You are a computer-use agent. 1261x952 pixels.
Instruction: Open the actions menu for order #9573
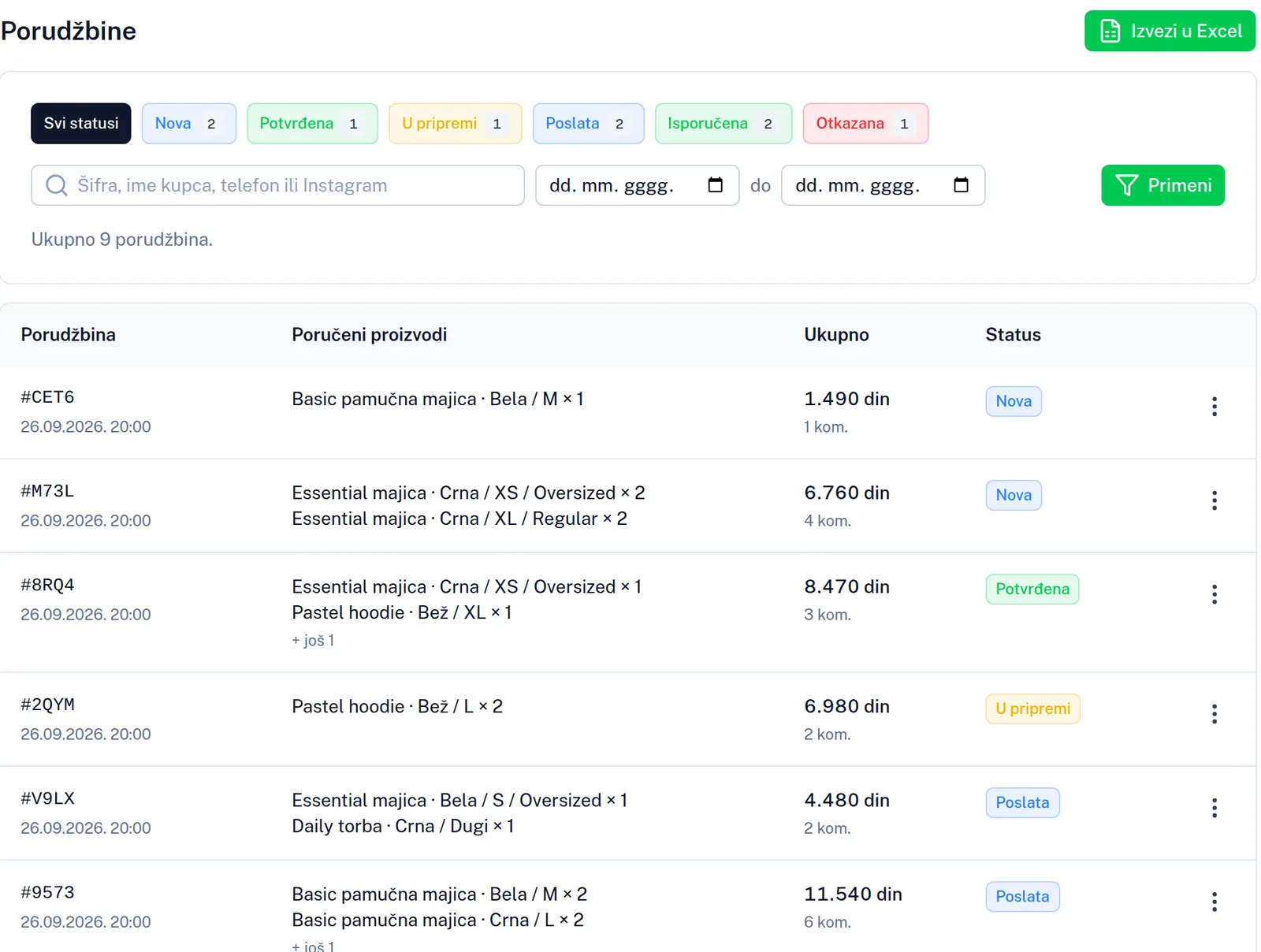click(1214, 902)
